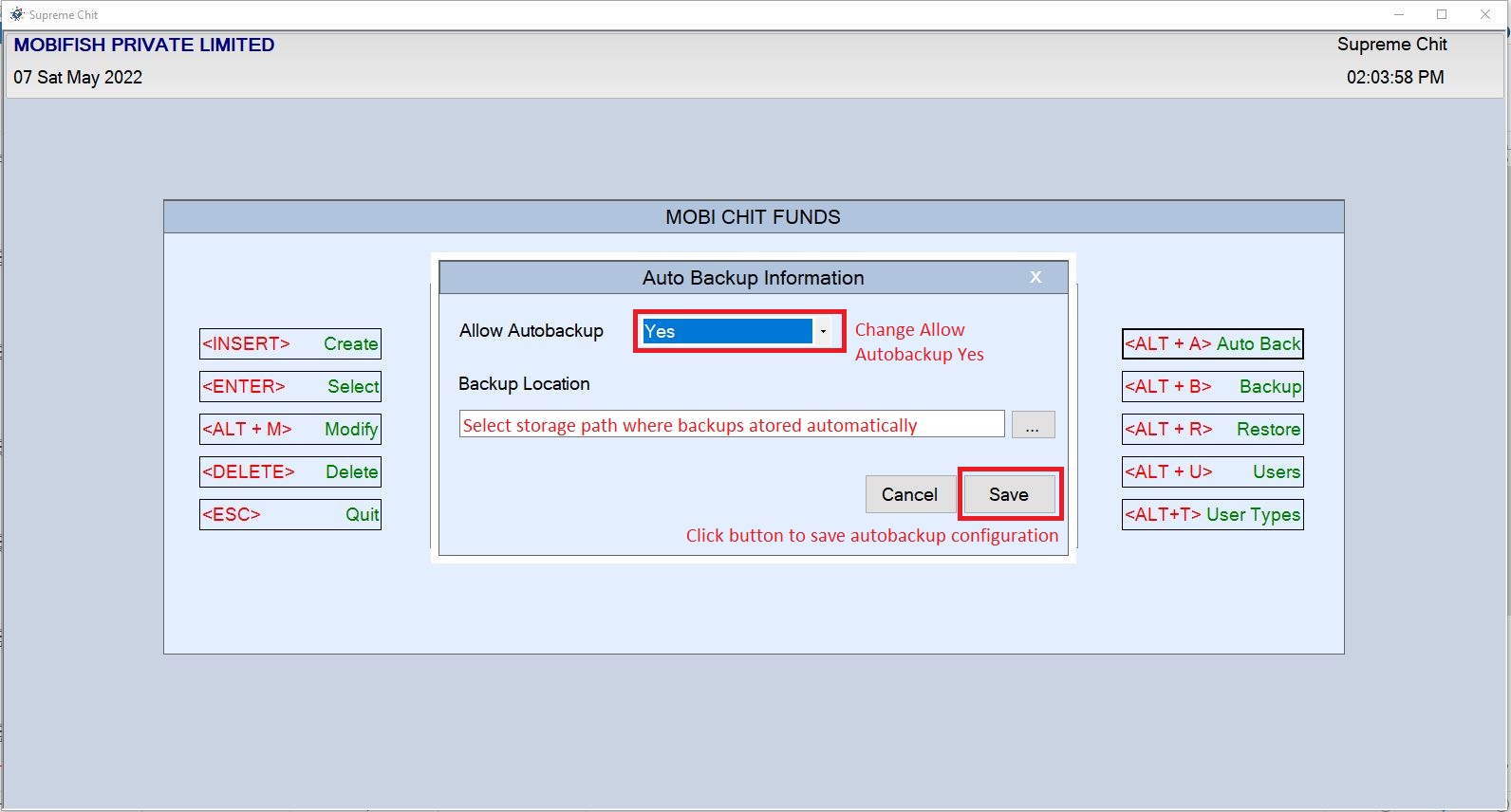Image resolution: width=1511 pixels, height=812 pixels.
Task: Browse for backup folder with ellipsis button
Action: pos(1033,425)
